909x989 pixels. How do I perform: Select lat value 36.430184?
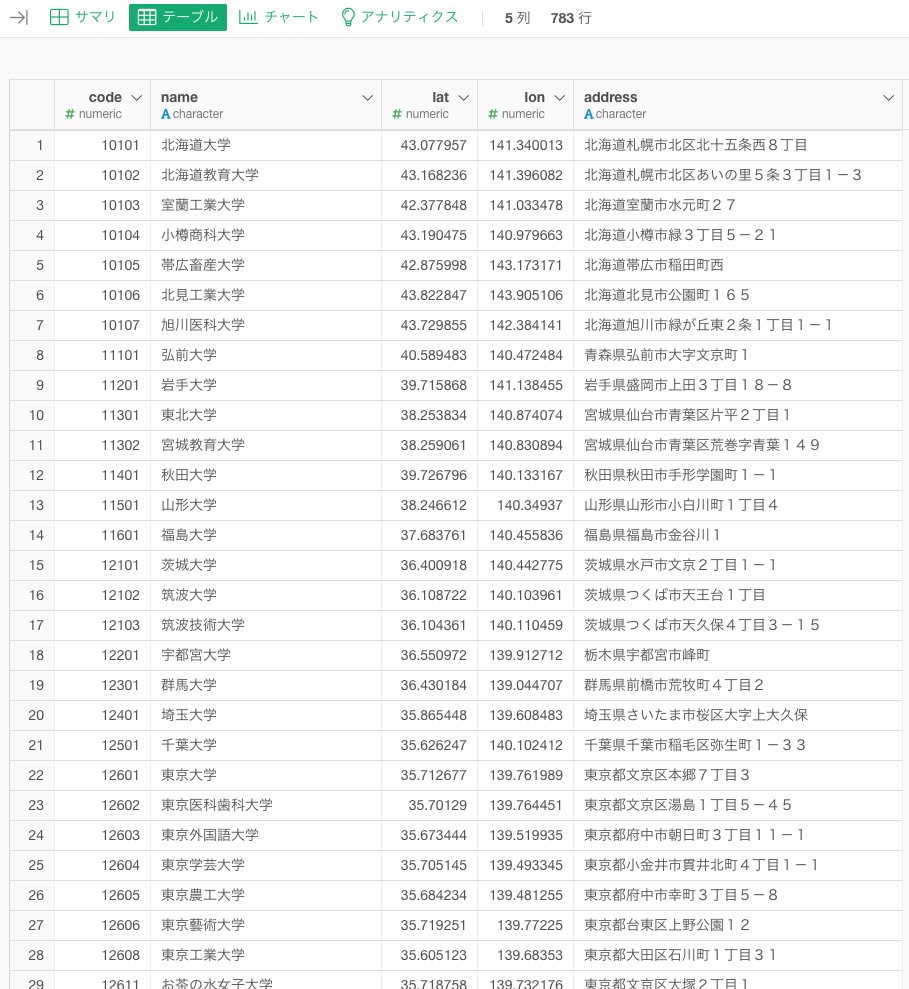(430, 685)
